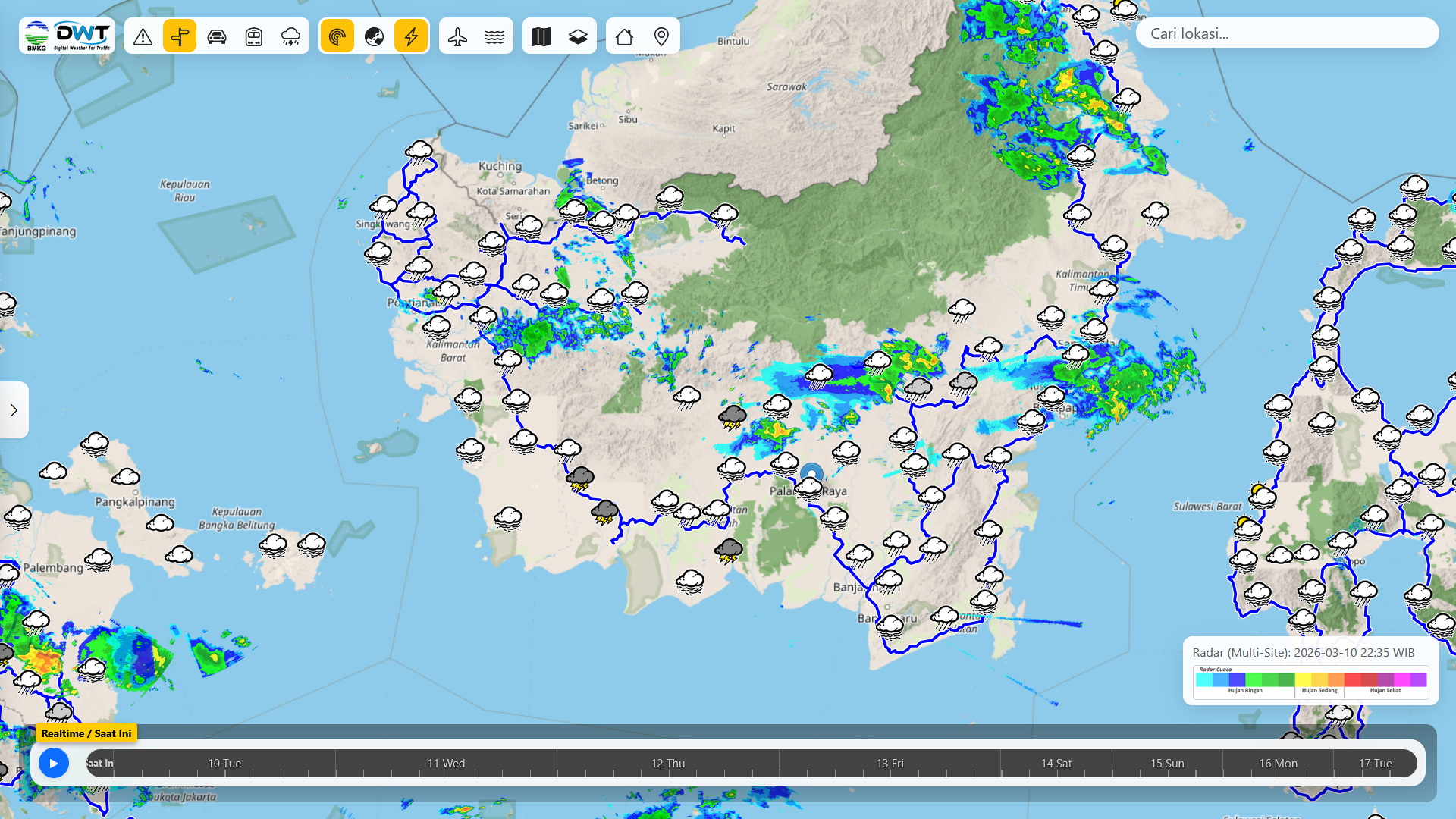The width and height of the screenshot is (1456, 819).
Task: Click the location pin icon
Action: coord(661,36)
